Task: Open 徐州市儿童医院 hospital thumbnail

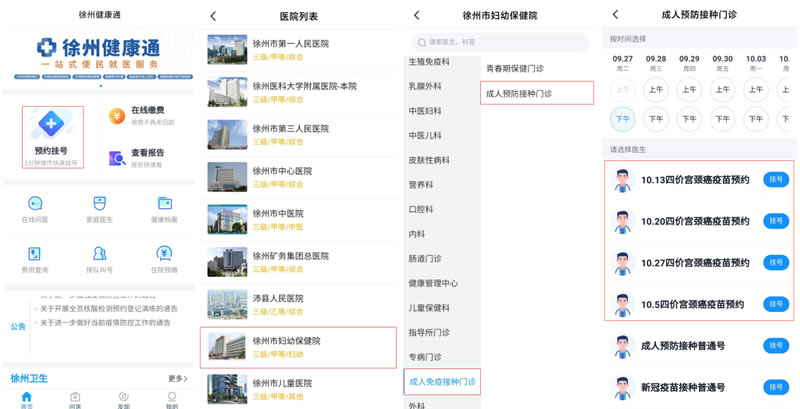Action: [x=227, y=389]
